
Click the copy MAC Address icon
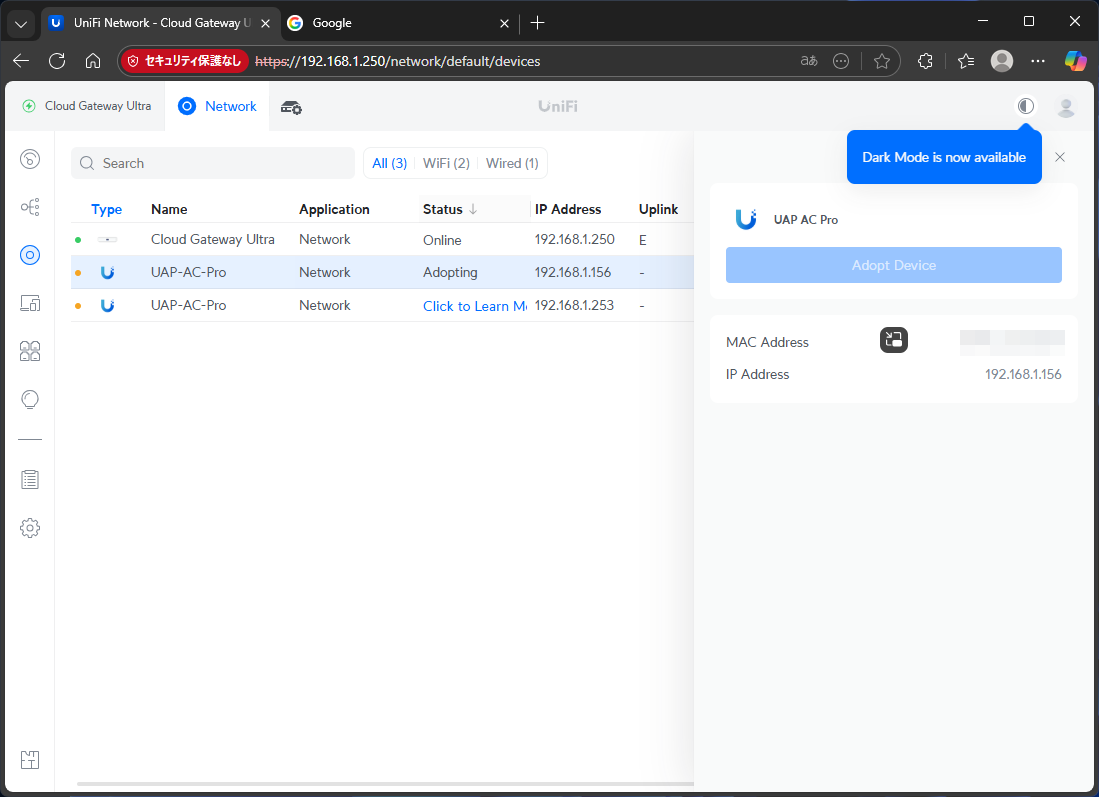coord(893,341)
